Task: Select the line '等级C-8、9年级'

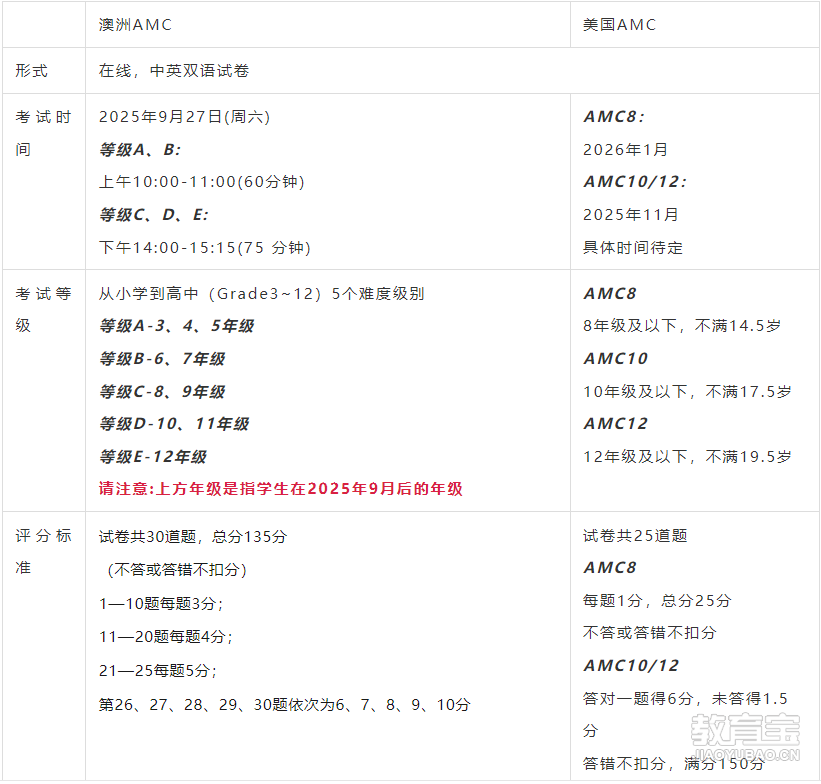Action: (162, 392)
